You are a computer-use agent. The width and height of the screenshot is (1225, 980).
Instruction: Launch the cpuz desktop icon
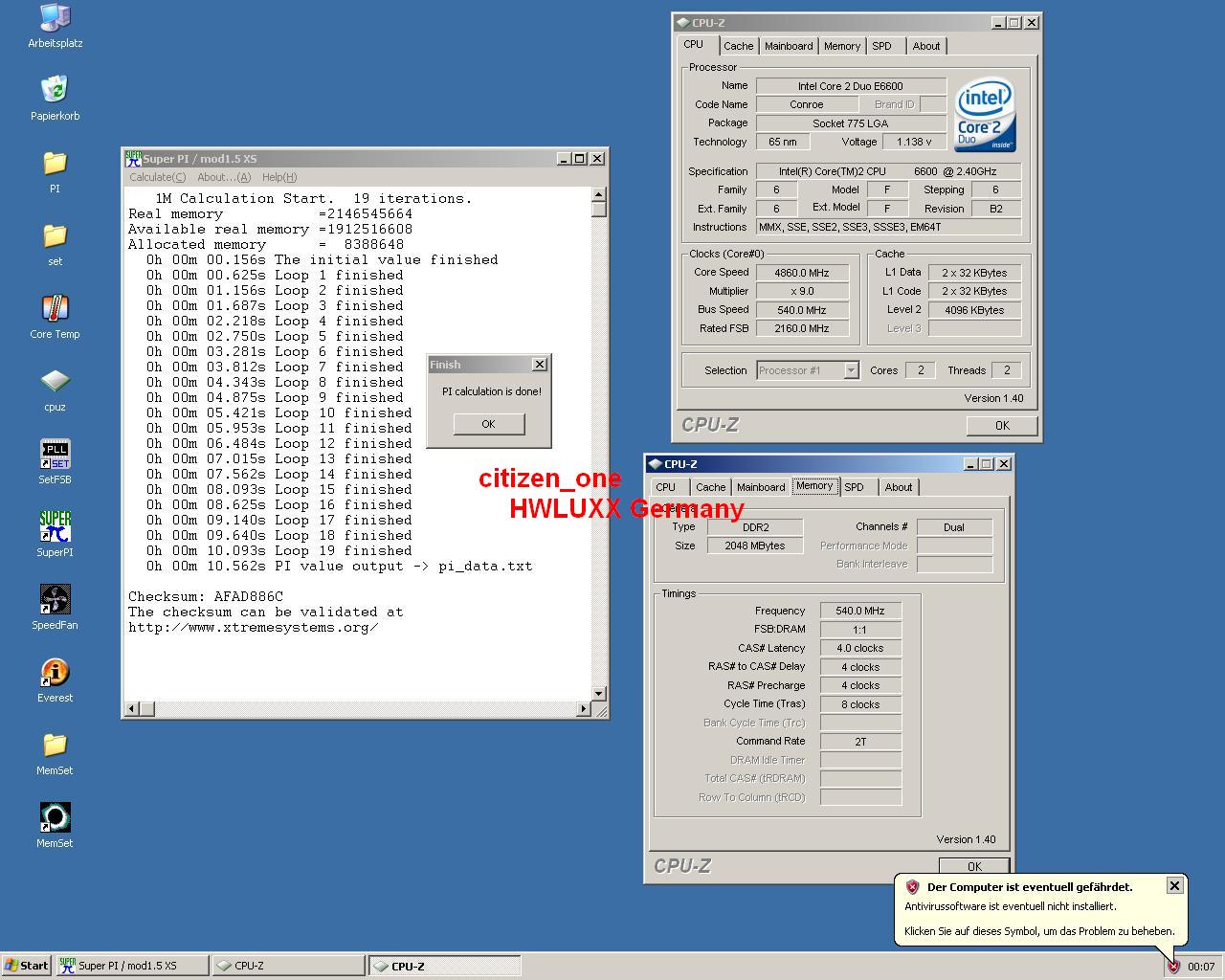click(x=55, y=389)
